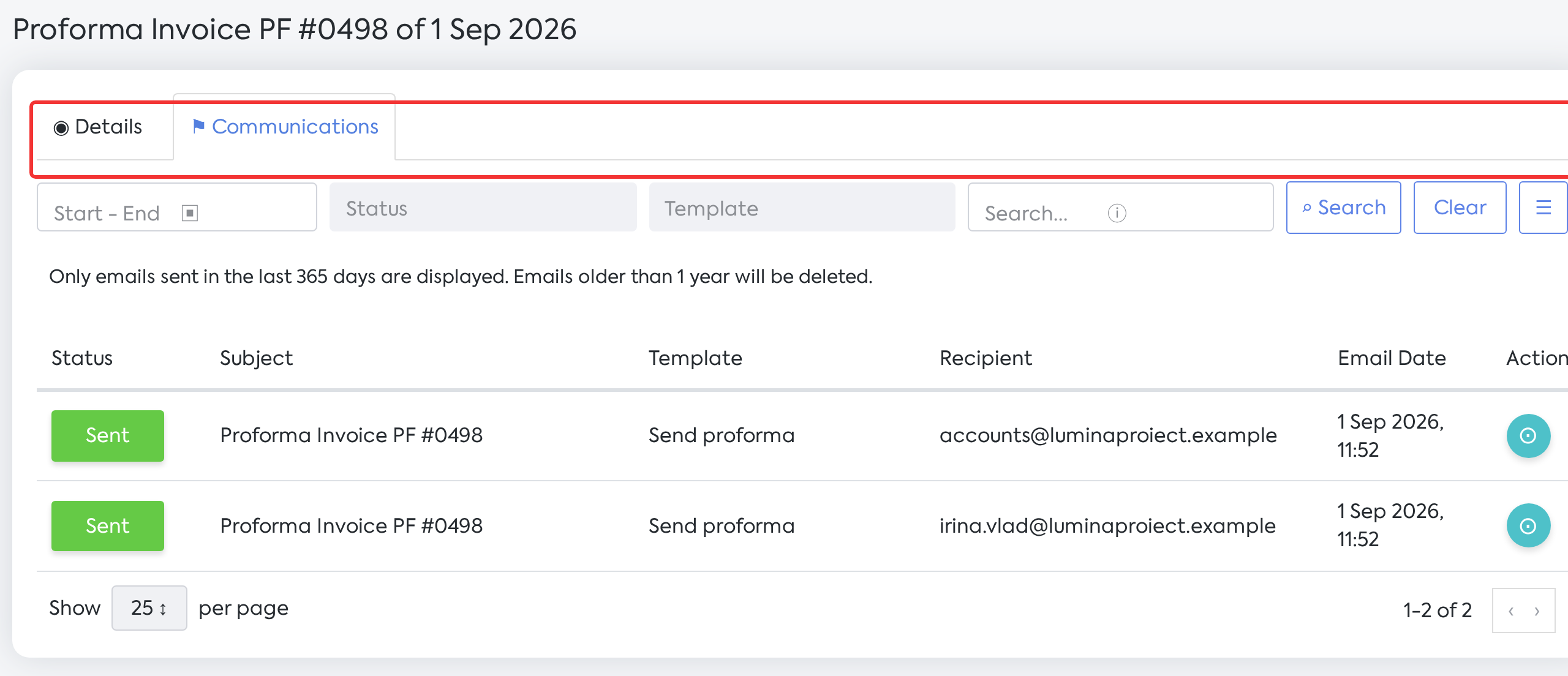This screenshot has width=1568, height=676.
Task: Click the Proforma Invoice PF #0498 page title
Action: 295,29
